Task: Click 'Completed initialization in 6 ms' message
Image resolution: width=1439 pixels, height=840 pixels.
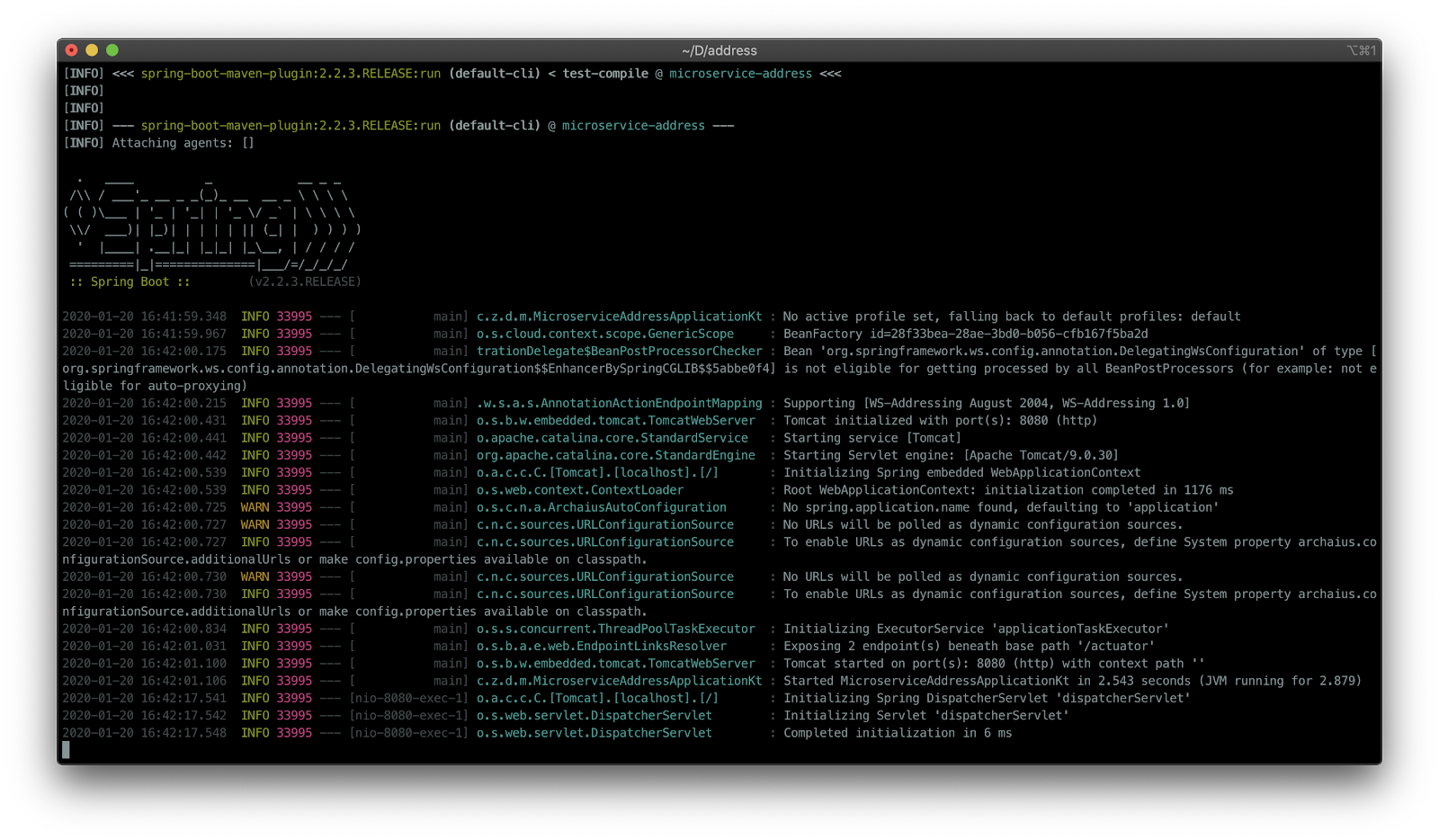Action: coord(898,733)
